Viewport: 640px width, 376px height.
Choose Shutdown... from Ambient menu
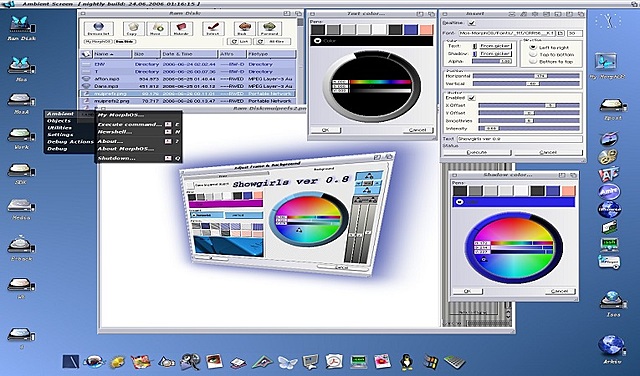(x=139, y=158)
